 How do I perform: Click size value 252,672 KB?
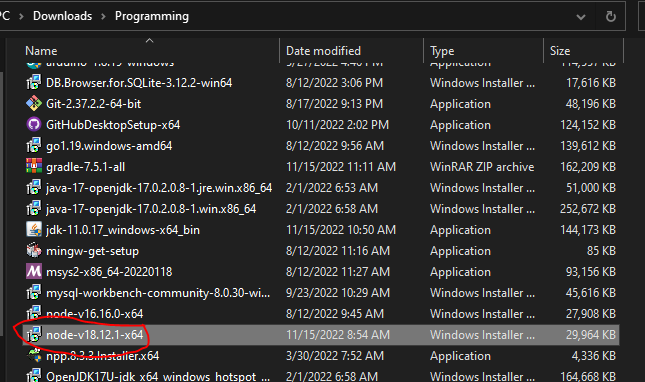588,208
